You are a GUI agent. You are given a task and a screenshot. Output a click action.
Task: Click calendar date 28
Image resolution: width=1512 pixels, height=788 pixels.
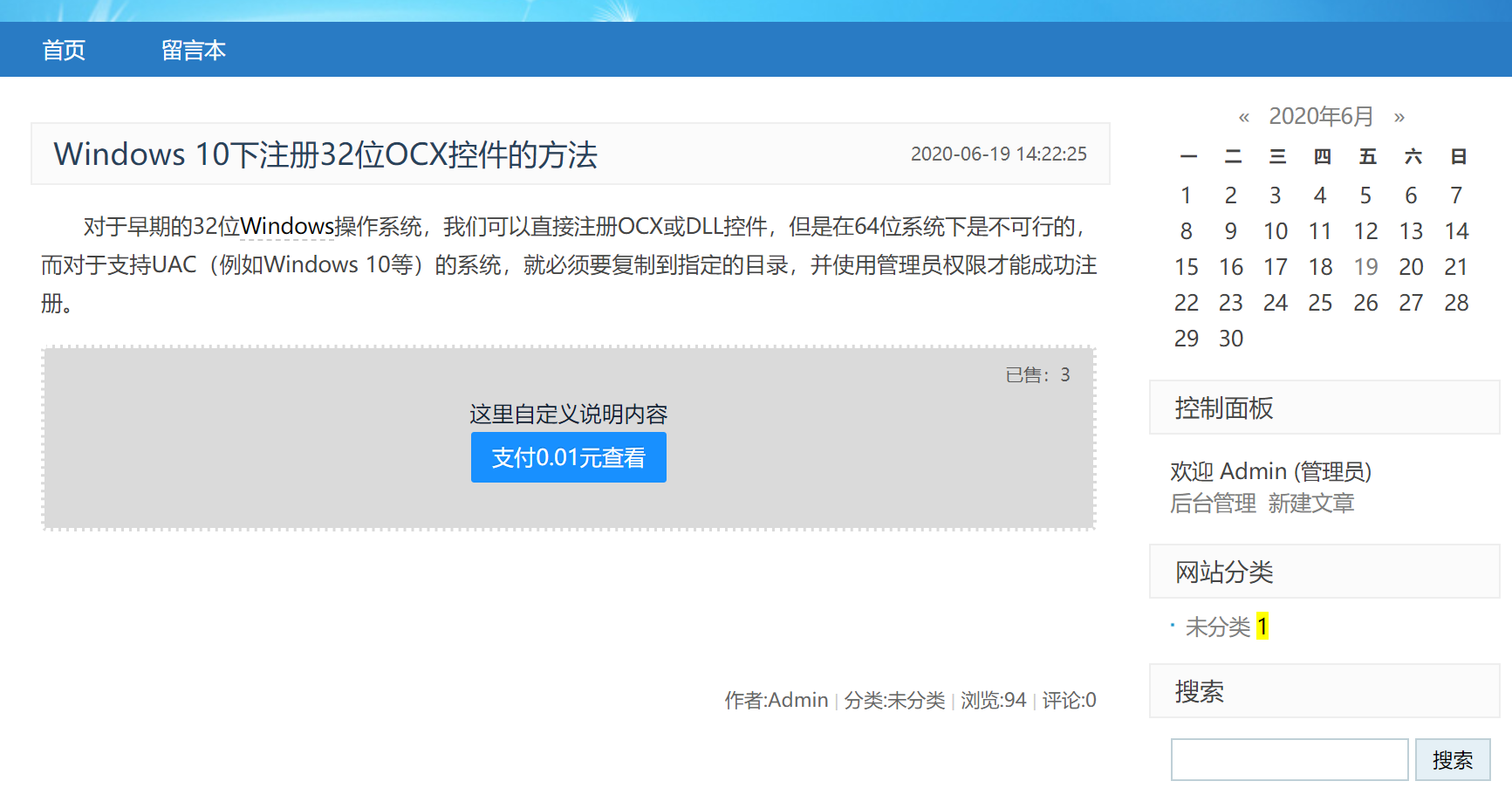pyautogui.click(x=1456, y=303)
